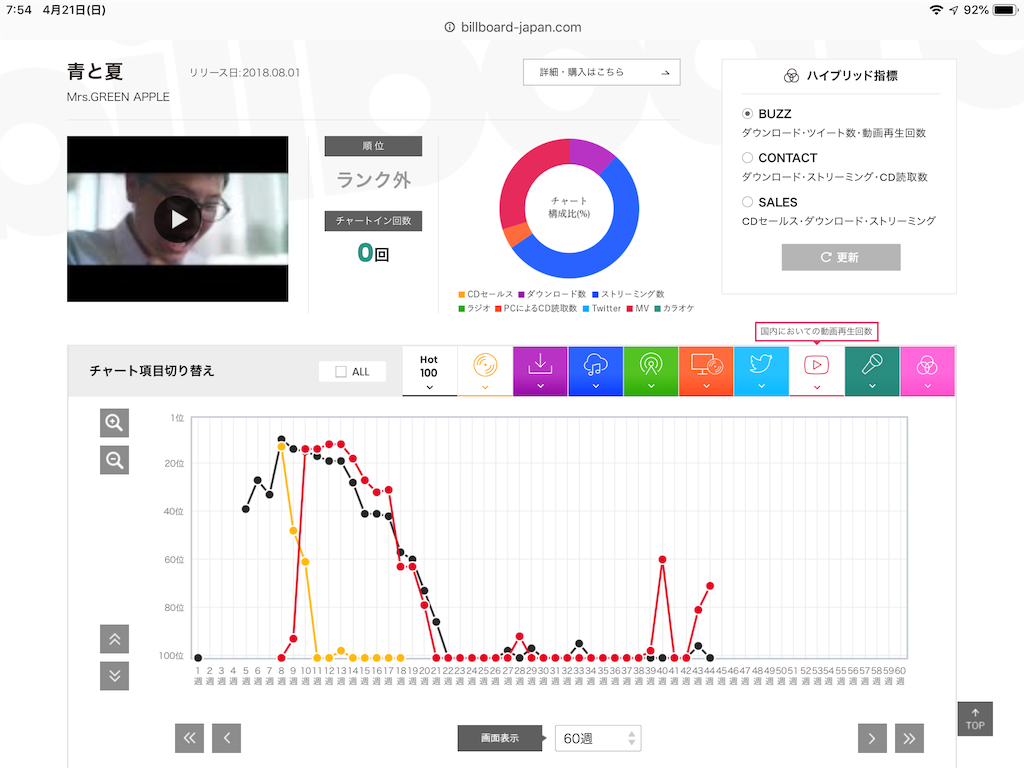1024x768 pixels.
Task: Click the orange CD donut segment
Action: pyautogui.click(x=517, y=234)
